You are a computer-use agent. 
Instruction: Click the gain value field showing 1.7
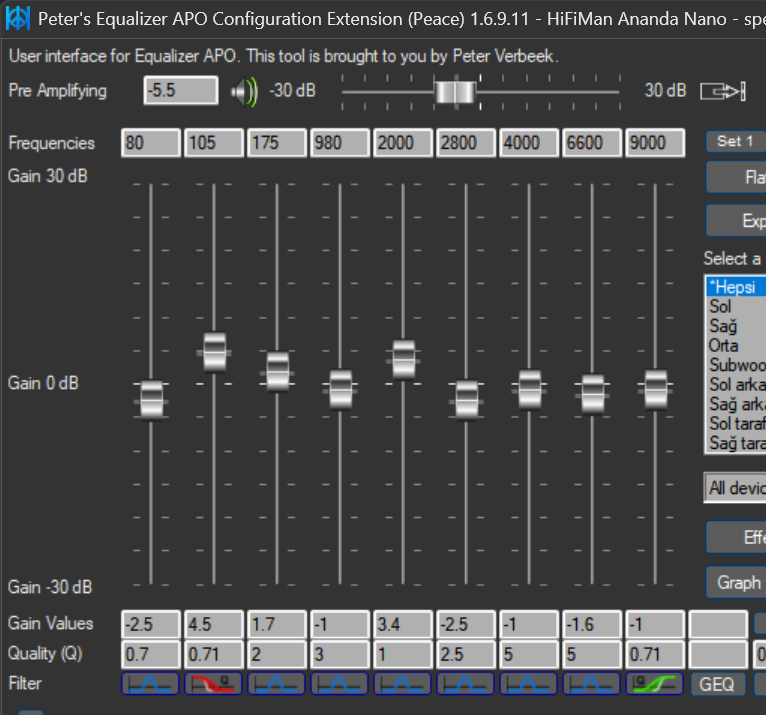tap(277, 624)
